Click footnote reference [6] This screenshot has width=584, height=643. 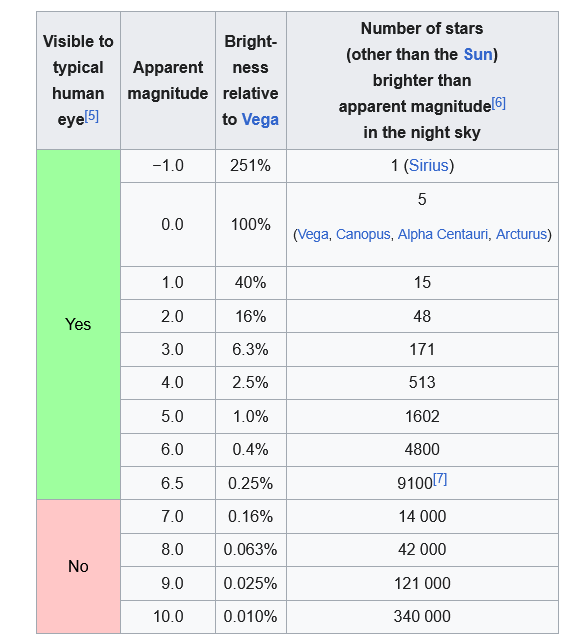498,103
